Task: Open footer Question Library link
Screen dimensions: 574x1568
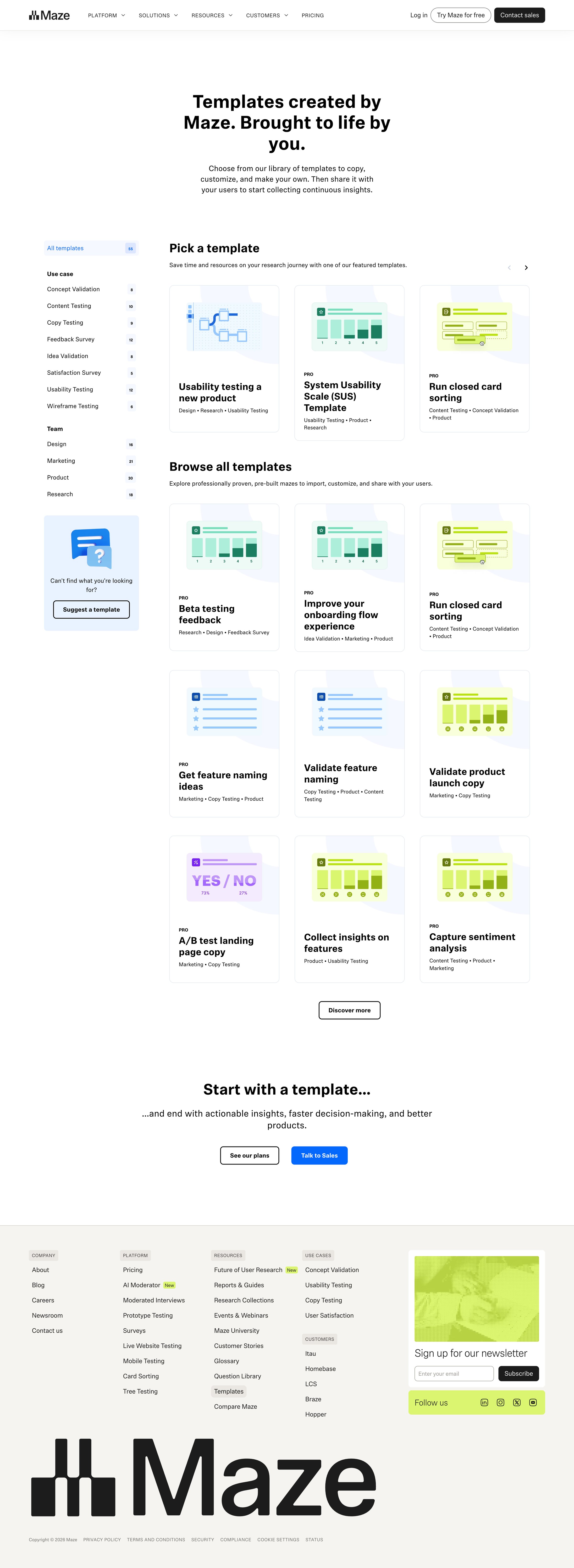Action: [x=237, y=1376]
